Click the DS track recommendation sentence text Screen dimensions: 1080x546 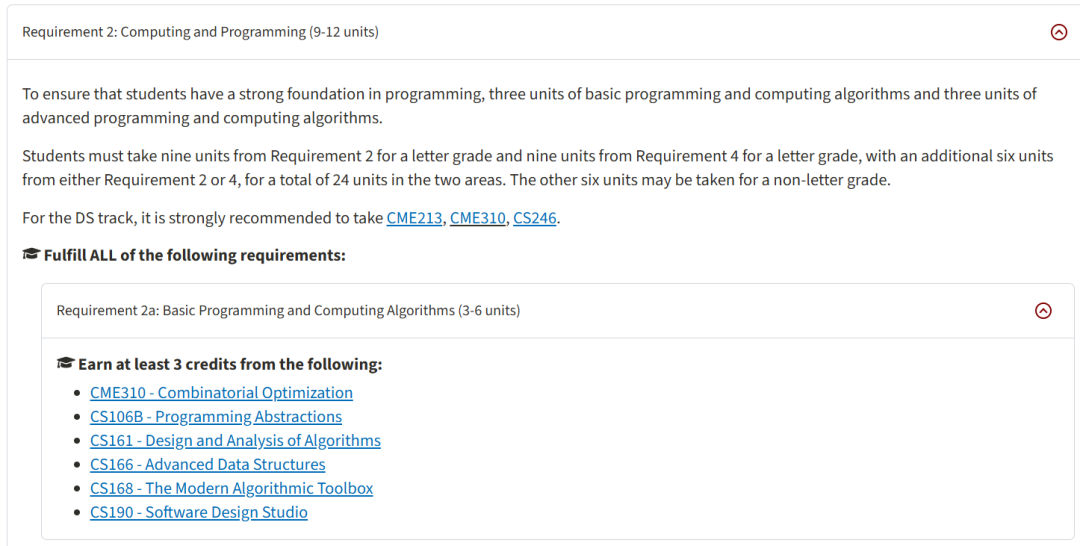[291, 218]
